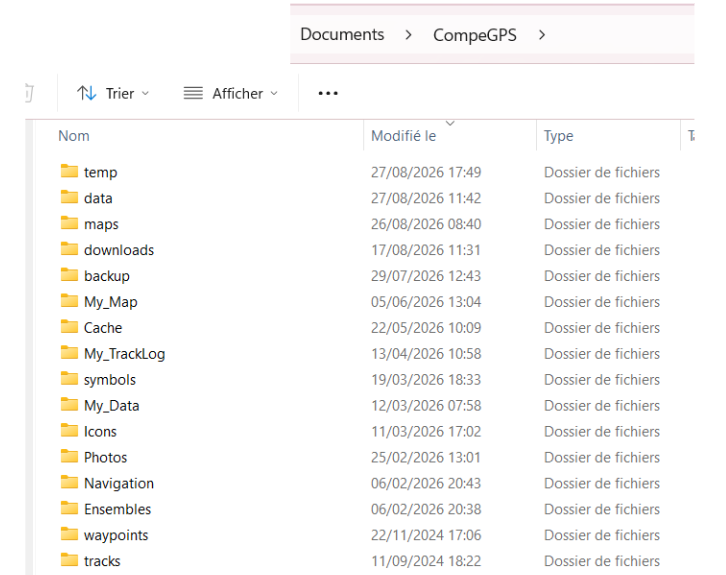Click date 06/02/2026 20:38
This screenshot has width=726, height=575.
click(426, 509)
